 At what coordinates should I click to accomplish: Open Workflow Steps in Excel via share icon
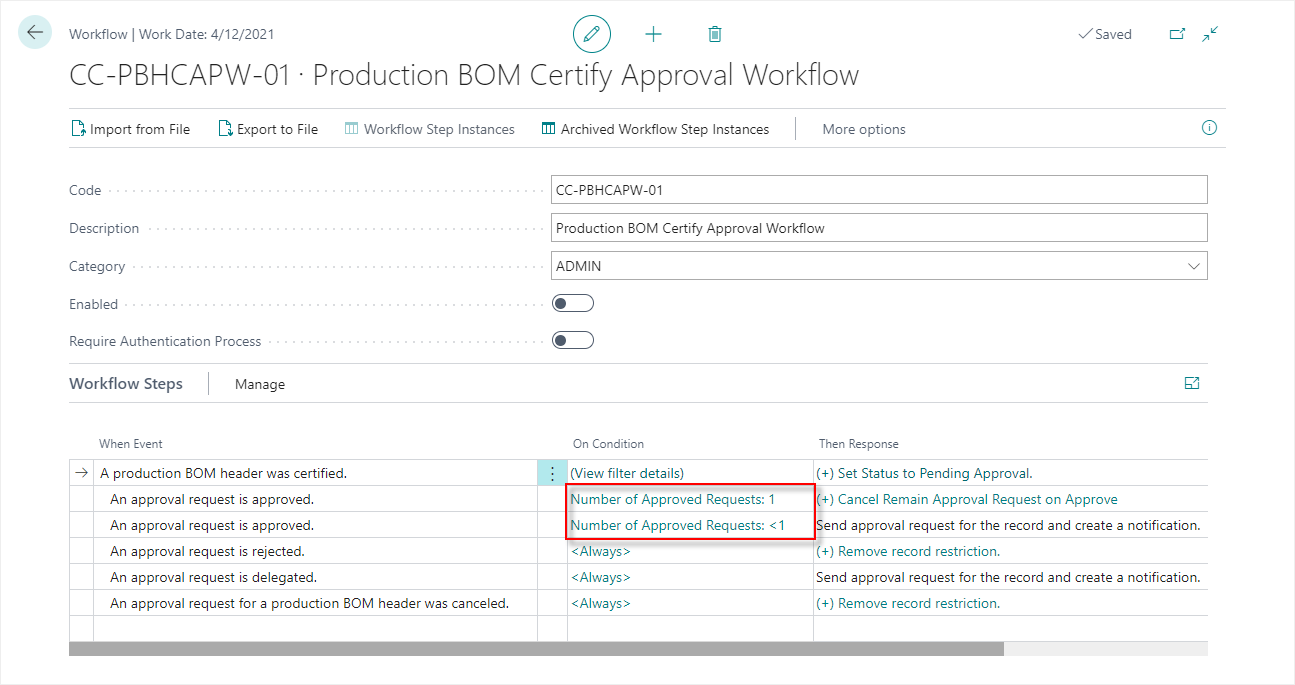click(x=1191, y=383)
